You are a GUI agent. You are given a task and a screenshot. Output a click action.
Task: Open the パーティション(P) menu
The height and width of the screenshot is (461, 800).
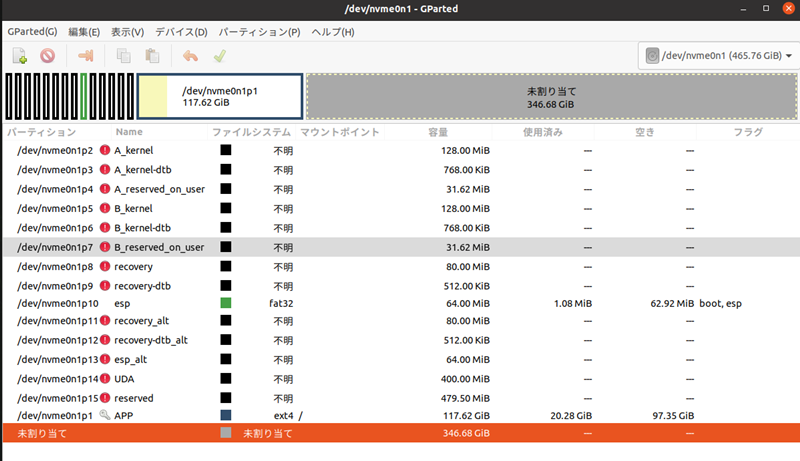point(259,32)
